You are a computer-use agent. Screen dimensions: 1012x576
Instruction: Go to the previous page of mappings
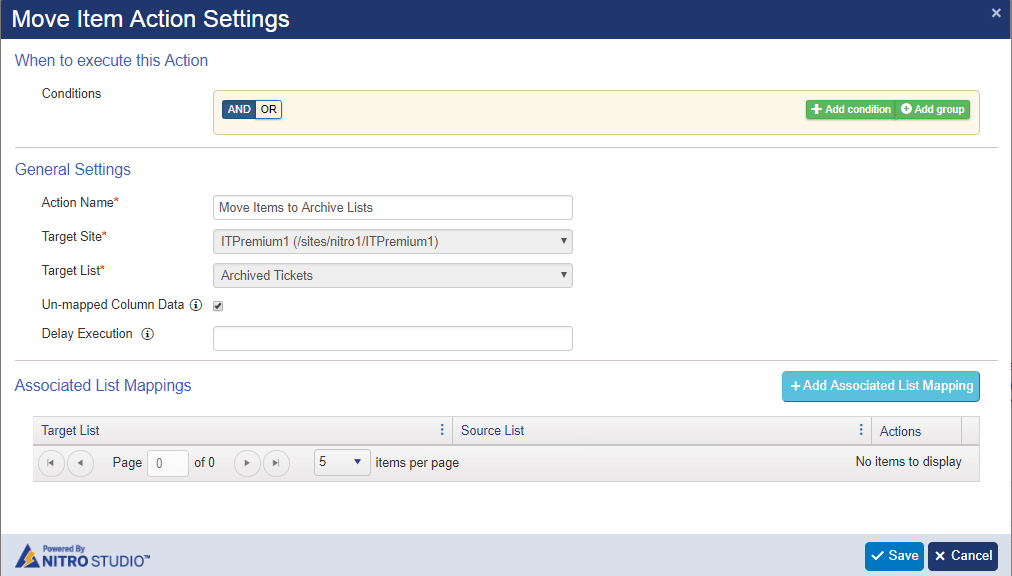point(80,463)
